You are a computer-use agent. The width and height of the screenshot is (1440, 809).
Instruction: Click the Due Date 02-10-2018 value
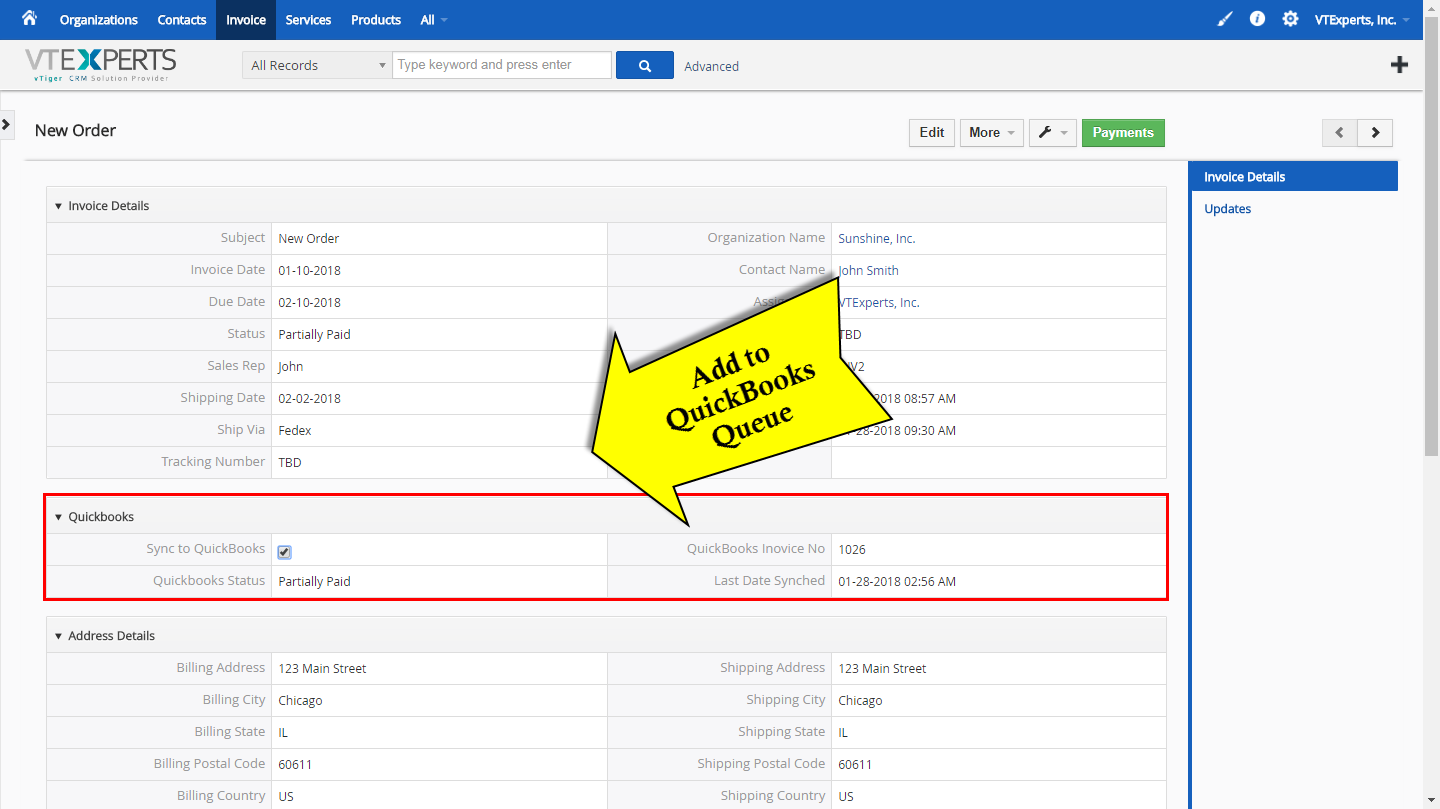click(x=310, y=302)
